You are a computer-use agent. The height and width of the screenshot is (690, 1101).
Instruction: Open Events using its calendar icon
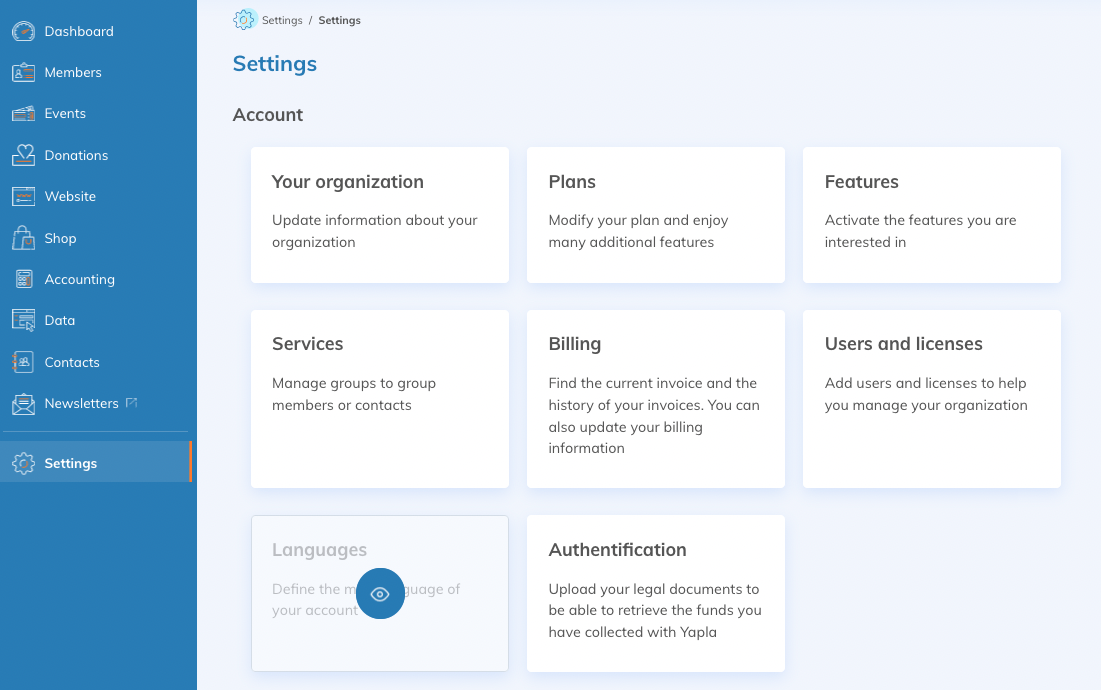pyautogui.click(x=22, y=113)
